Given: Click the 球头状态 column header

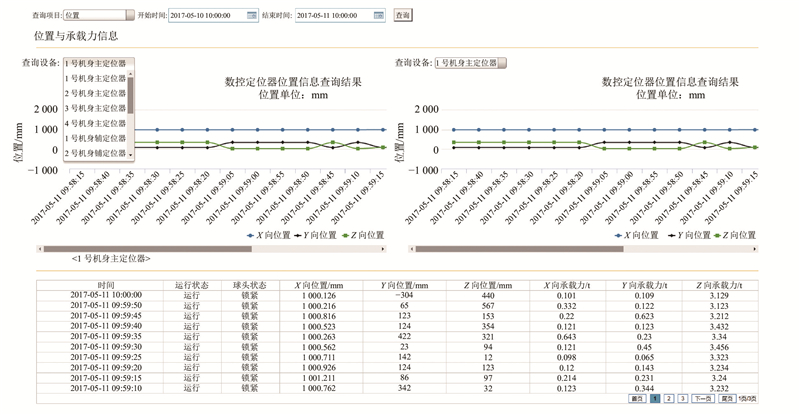Looking at the screenshot, I should tap(250, 285).
